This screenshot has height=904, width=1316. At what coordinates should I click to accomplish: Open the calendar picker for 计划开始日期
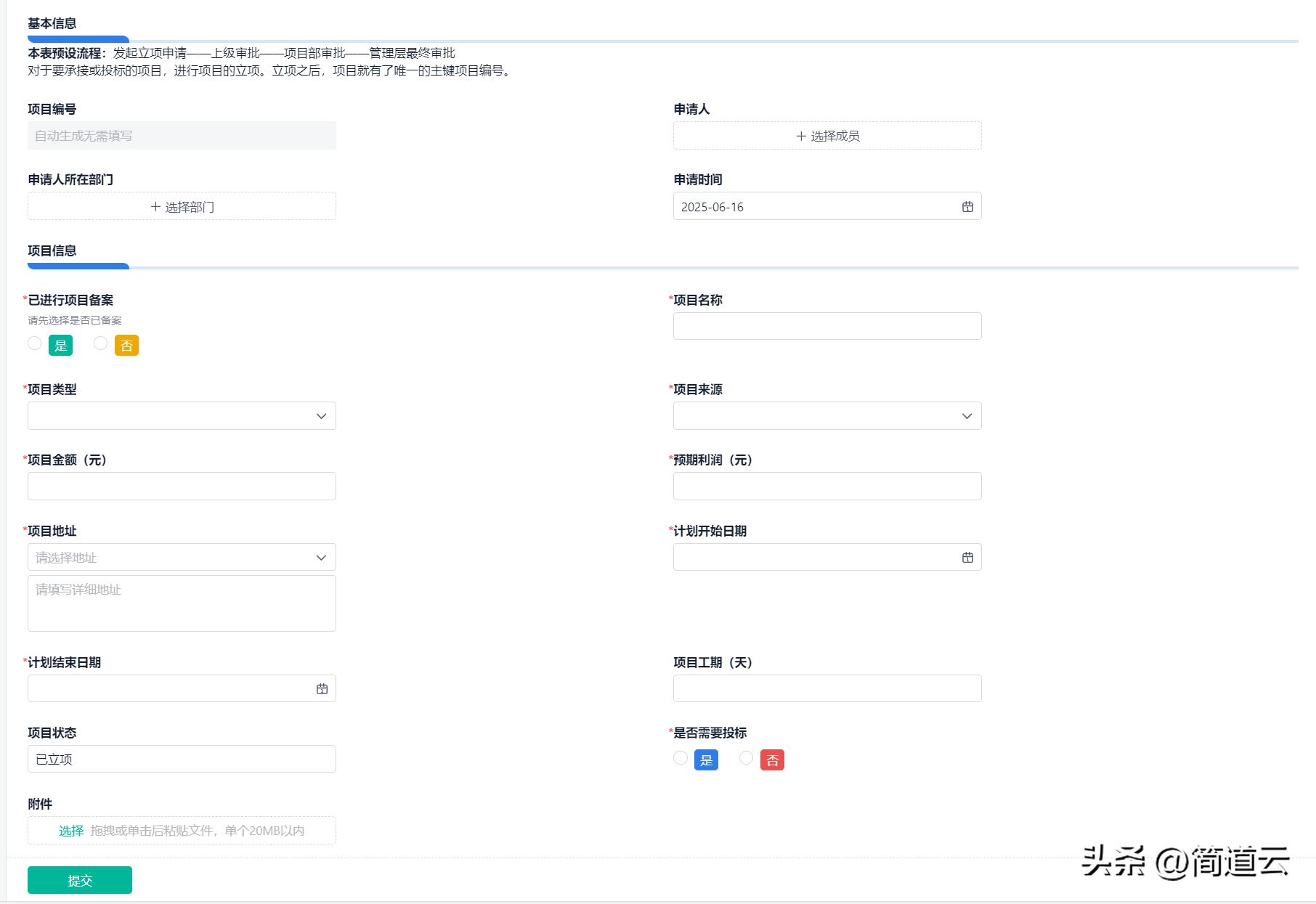click(x=967, y=557)
